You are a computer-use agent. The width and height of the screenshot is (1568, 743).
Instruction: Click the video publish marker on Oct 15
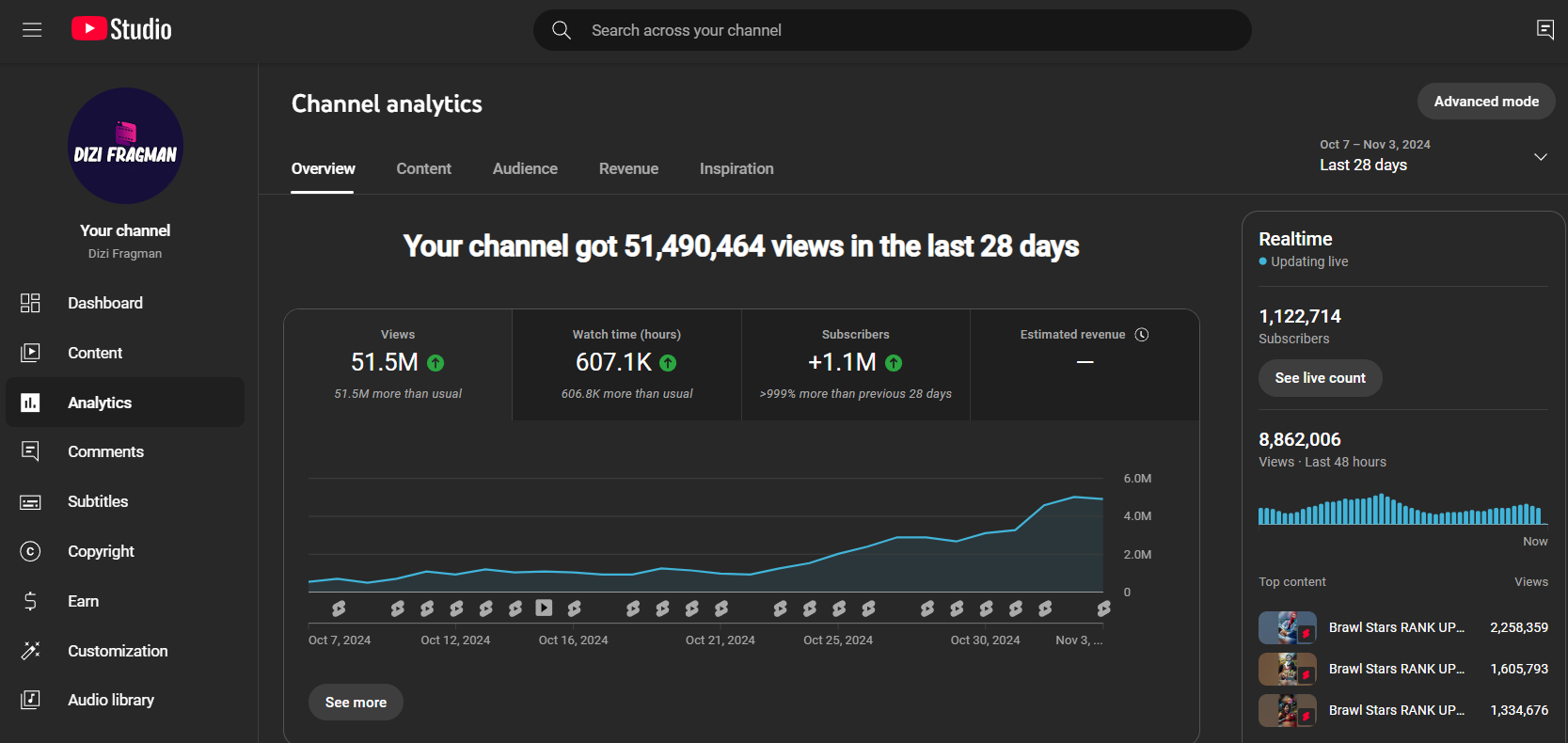pos(544,608)
